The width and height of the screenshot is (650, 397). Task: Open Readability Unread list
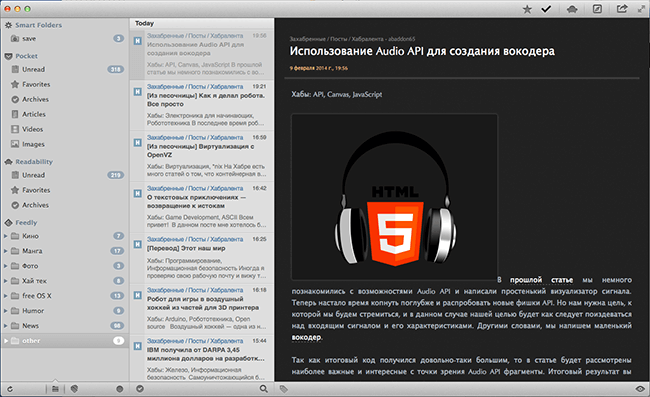[65, 175]
